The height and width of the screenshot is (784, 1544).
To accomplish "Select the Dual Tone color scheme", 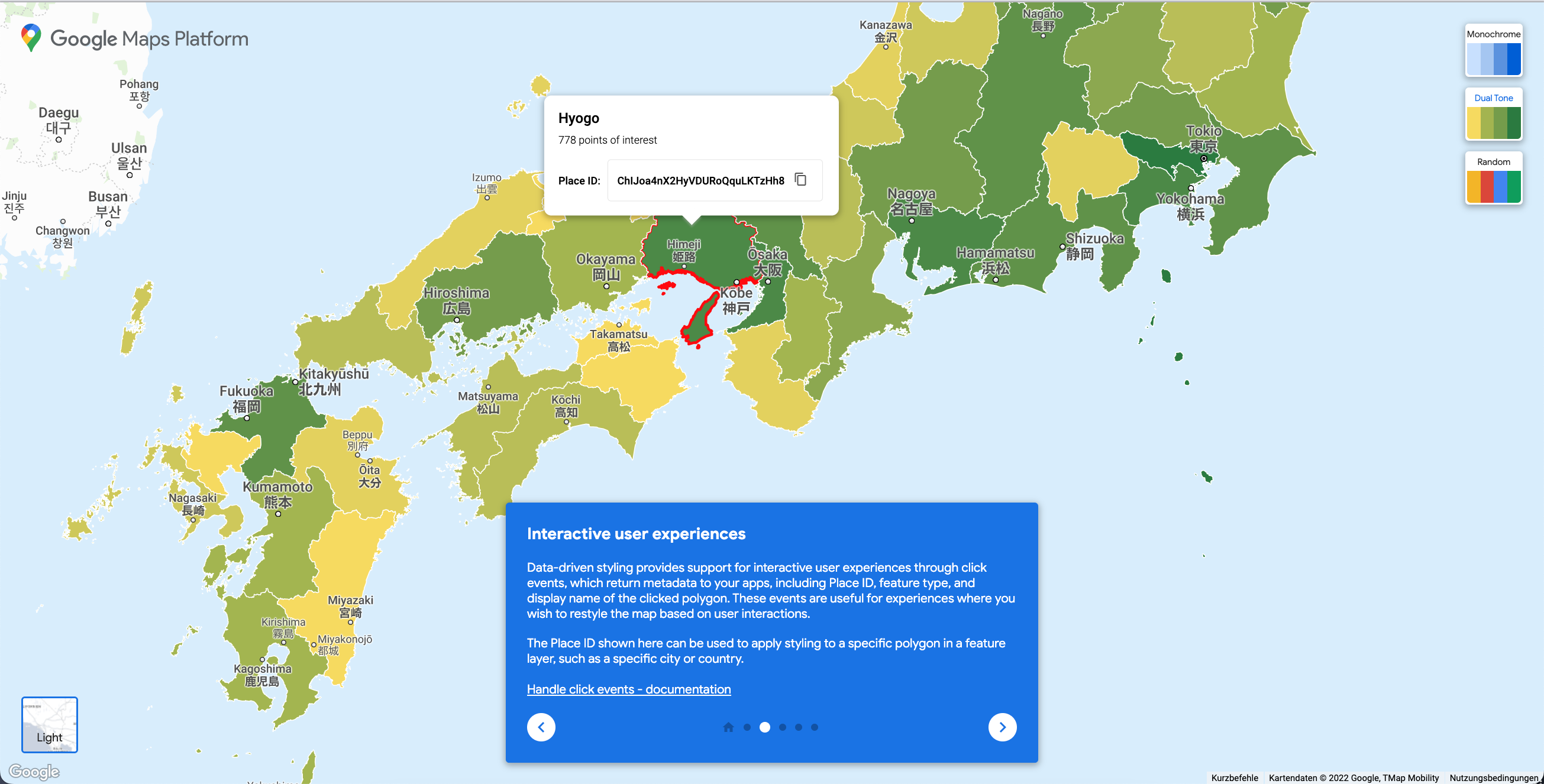I will pos(1493,114).
